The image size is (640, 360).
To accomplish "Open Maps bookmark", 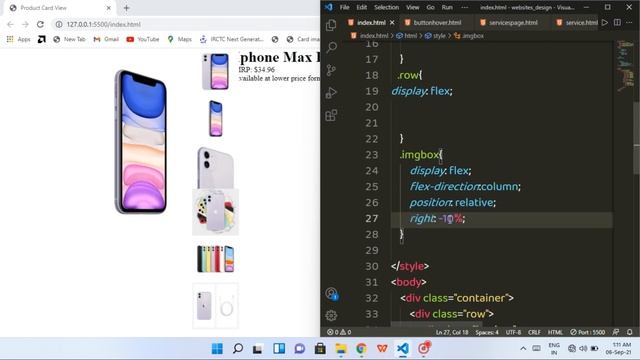I will [x=180, y=39].
